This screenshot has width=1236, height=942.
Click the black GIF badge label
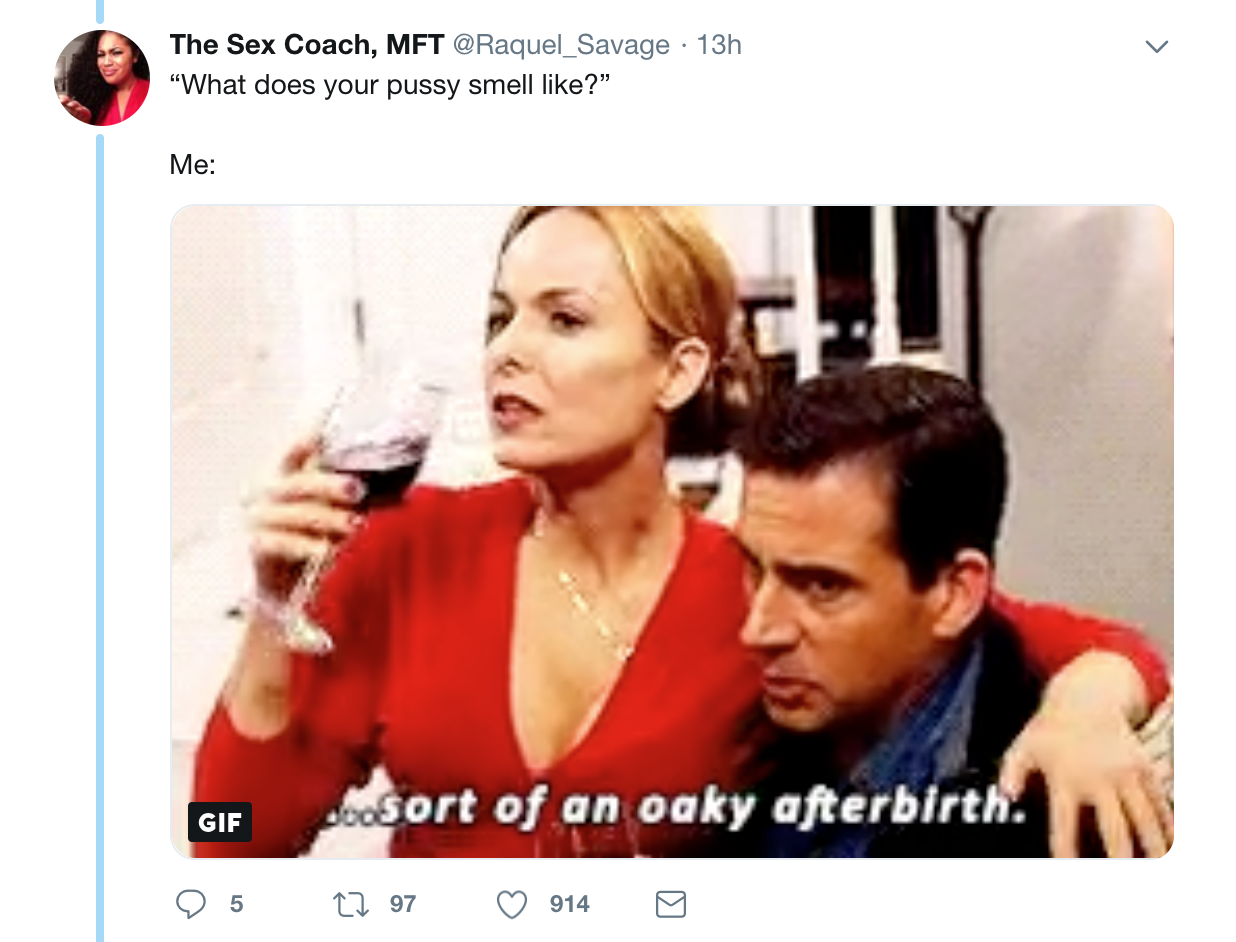tap(220, 822)
